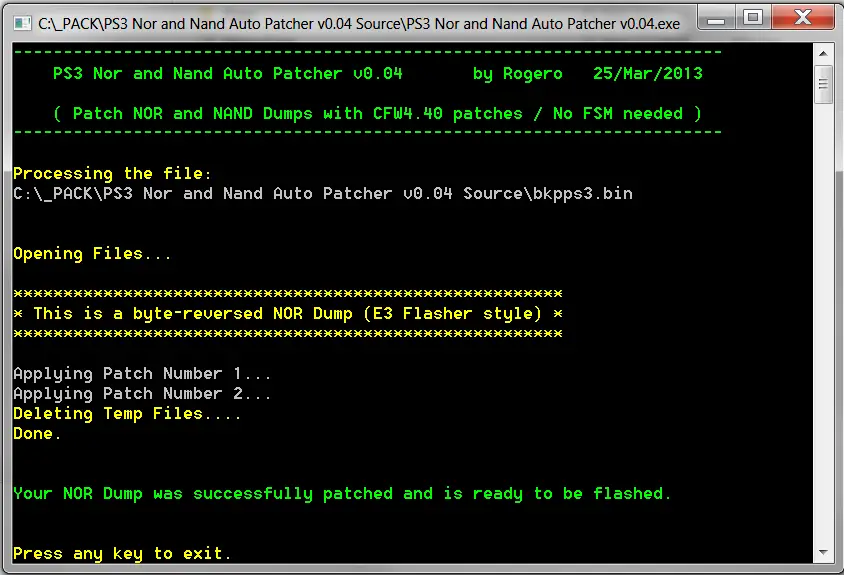The image size is (844, 575).
Task: Click the 'successfully patched' result message
Action: (342, 494)
